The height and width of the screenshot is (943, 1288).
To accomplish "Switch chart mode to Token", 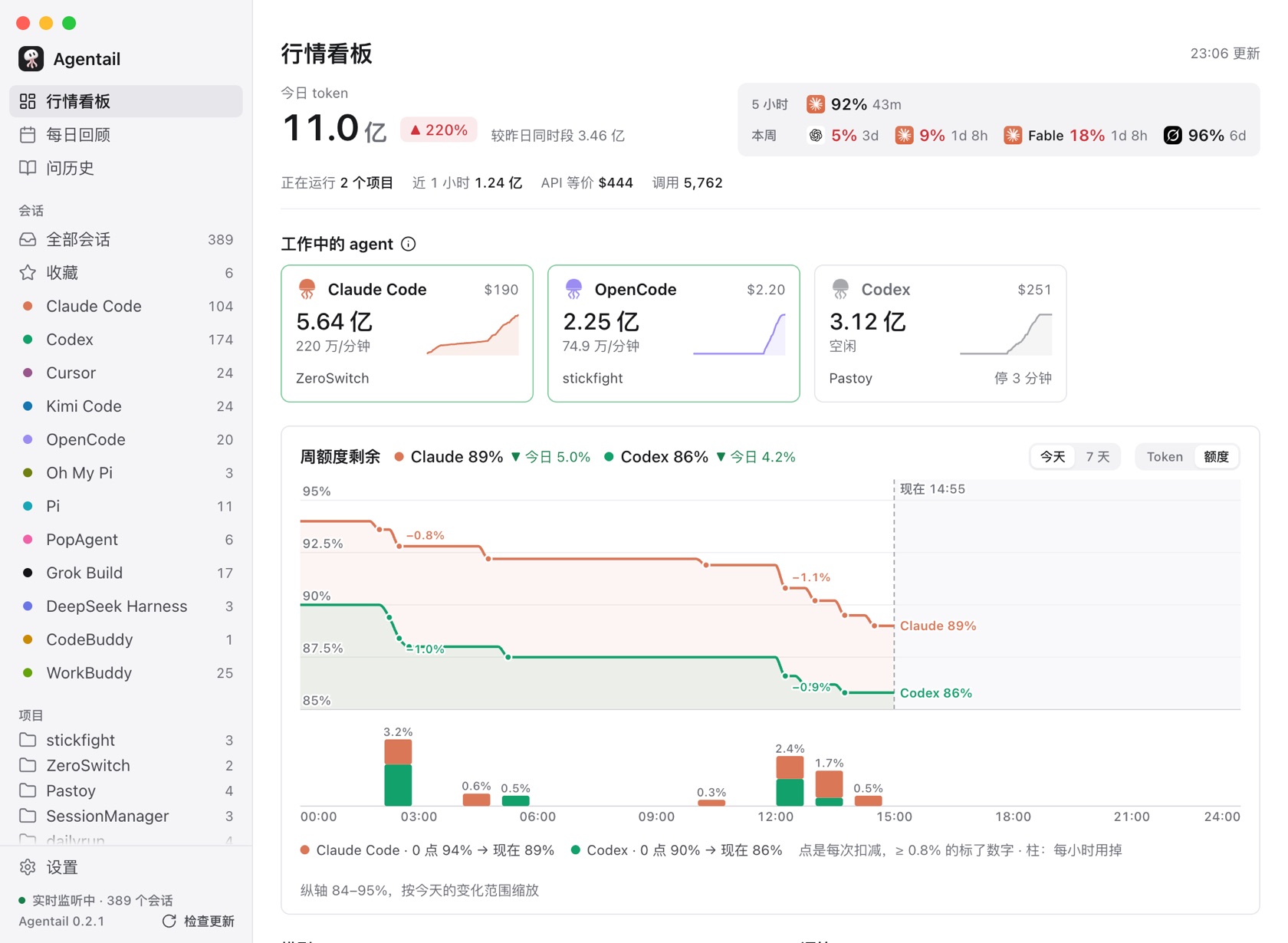I will click(x=1165, y=457).
